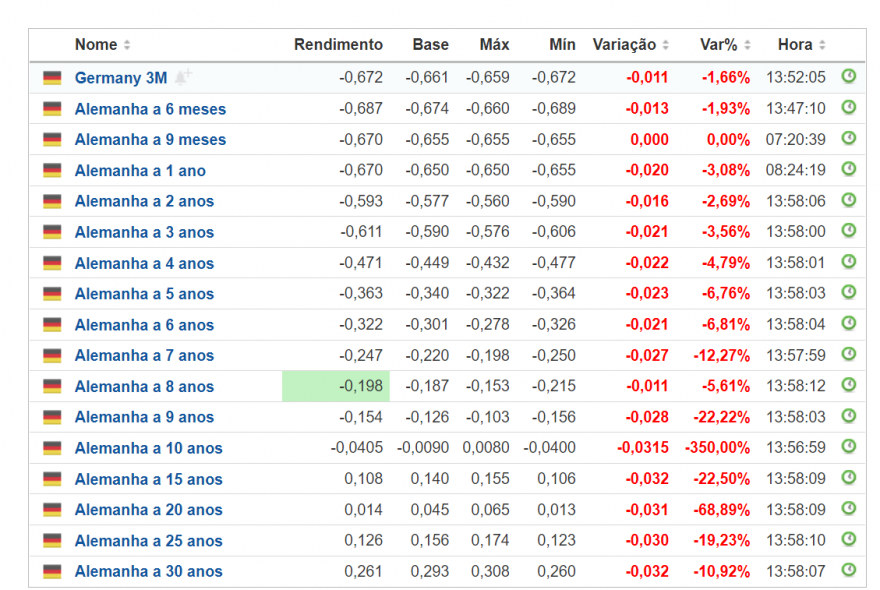Click German flag beside Alemanha a 20 anos

52,510
